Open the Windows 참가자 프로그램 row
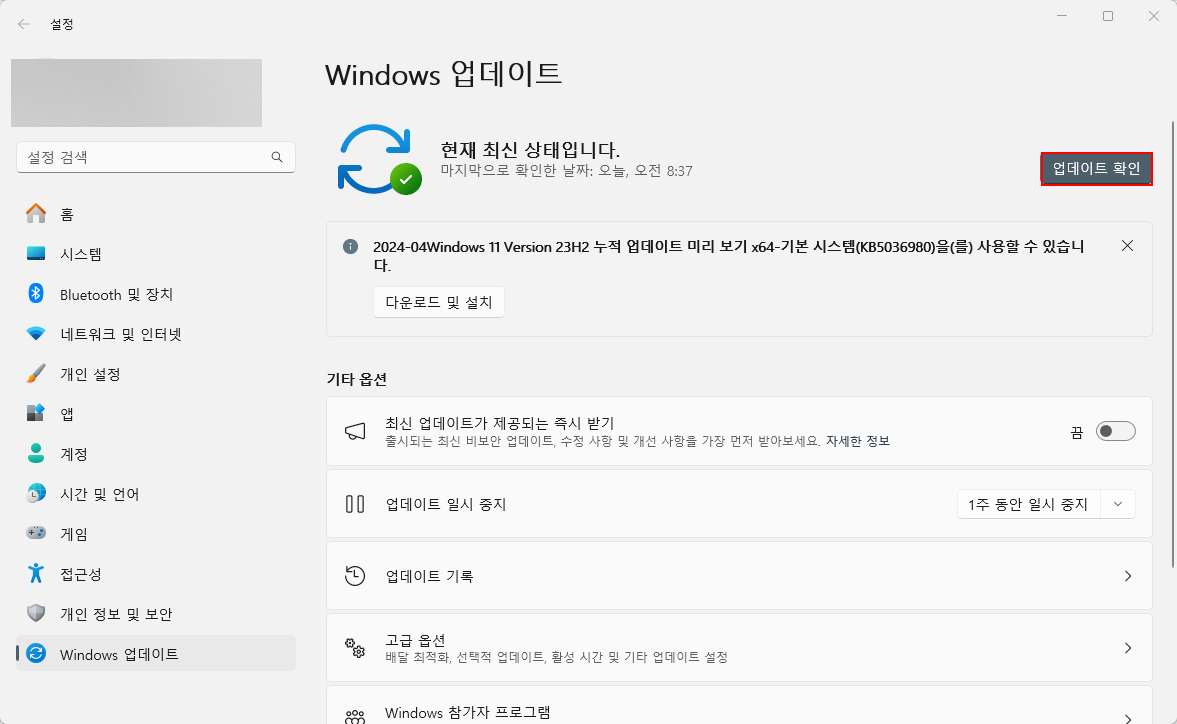 point(739,705)
